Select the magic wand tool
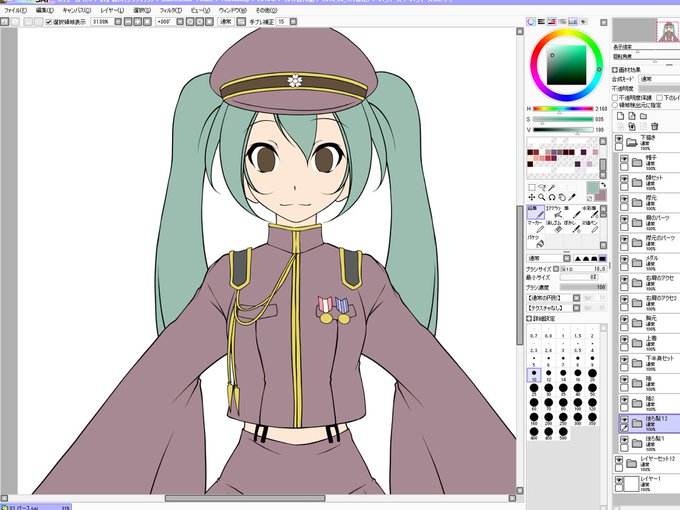Image resolution: width=680 pixels, height=510 pixels. click(552, 187)
